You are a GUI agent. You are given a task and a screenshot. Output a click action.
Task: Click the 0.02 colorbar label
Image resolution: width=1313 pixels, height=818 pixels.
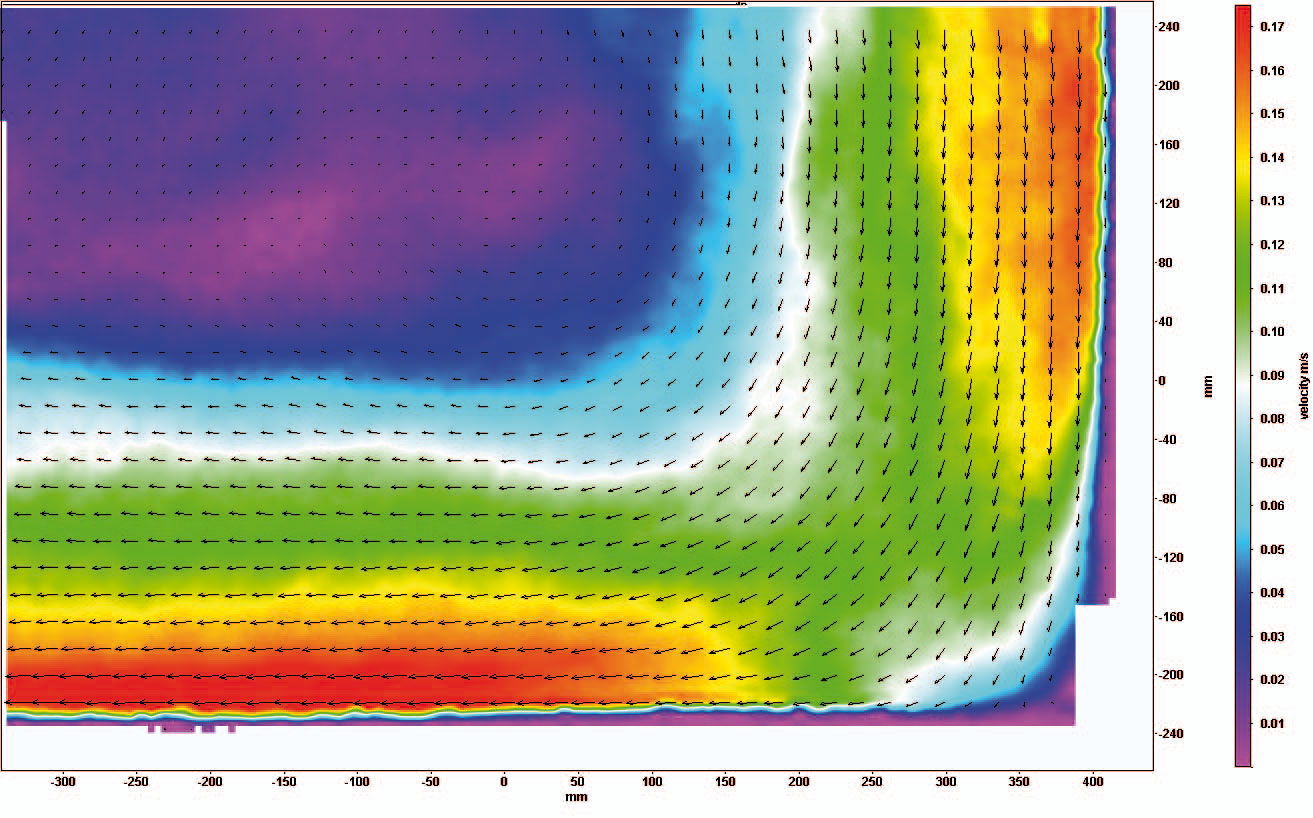pos(1270,679)
